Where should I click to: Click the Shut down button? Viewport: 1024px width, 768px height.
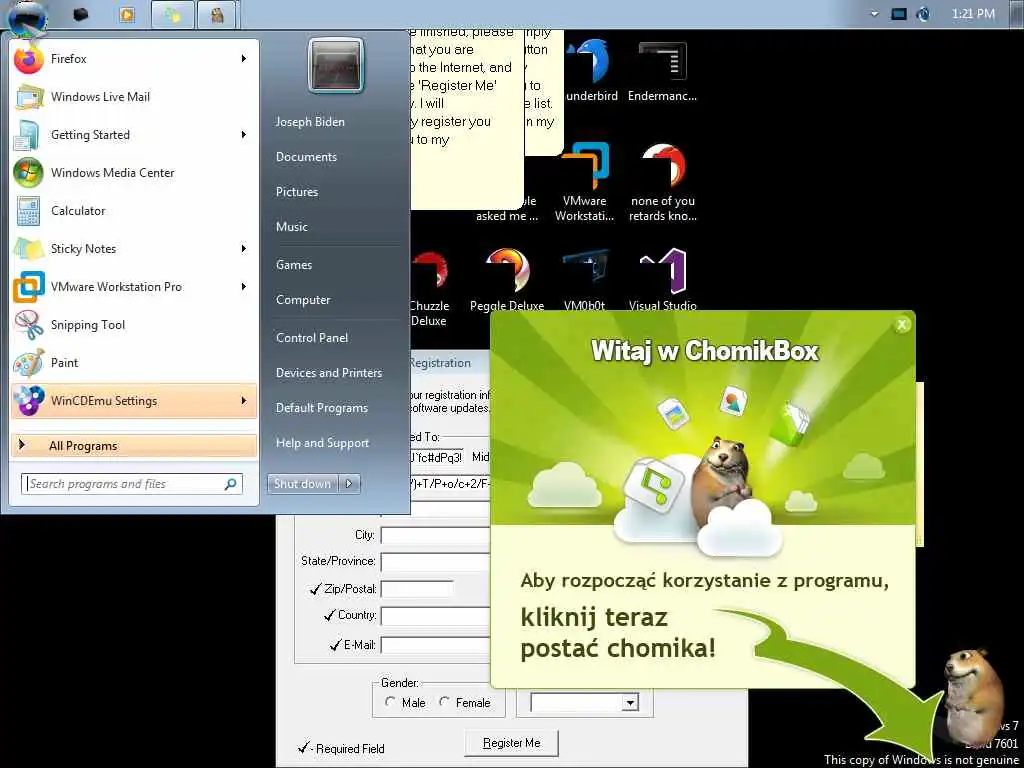pos(302,484)
